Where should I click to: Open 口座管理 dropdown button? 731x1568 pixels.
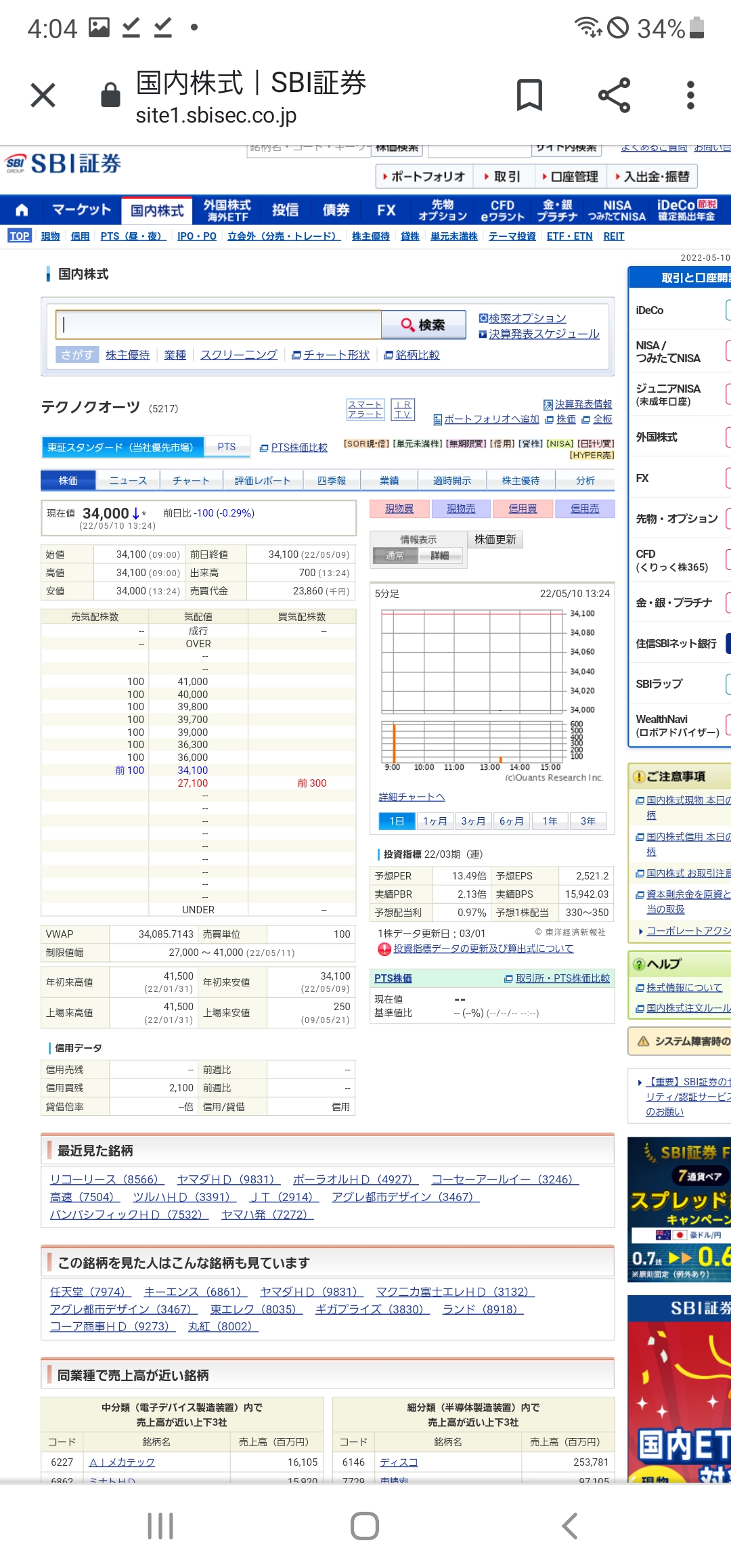click(x=569, y=177)
